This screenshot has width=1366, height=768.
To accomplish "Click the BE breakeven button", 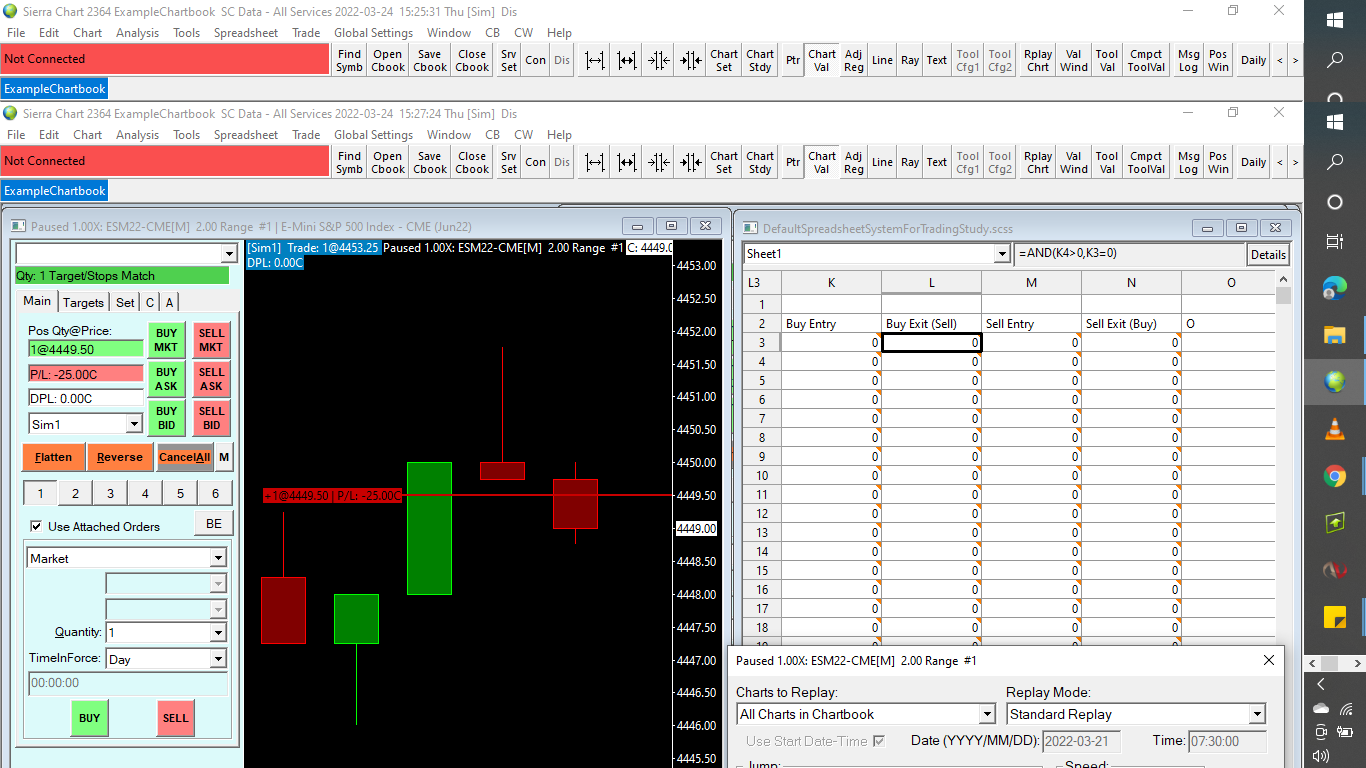I will click(x=214, y=523).
